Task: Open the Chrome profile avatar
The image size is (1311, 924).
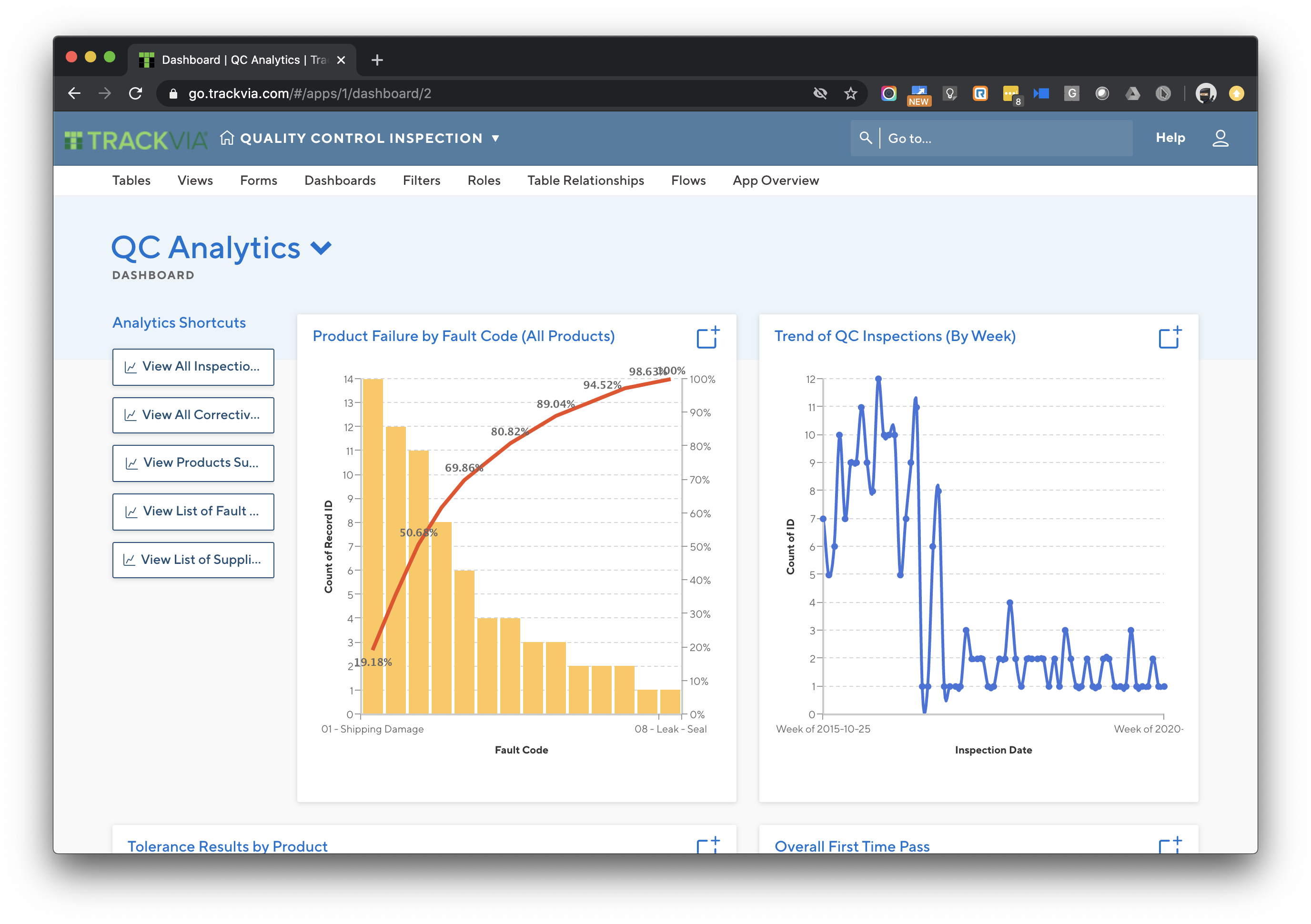Action: pos(1206,93)
